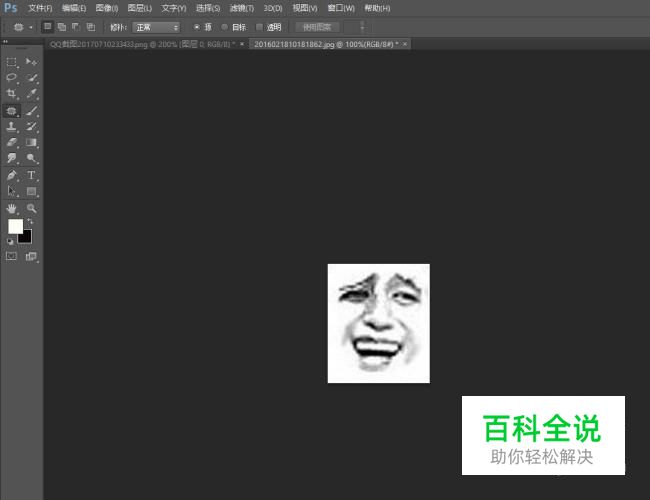Close the QQ截图 png document tab

242,44
